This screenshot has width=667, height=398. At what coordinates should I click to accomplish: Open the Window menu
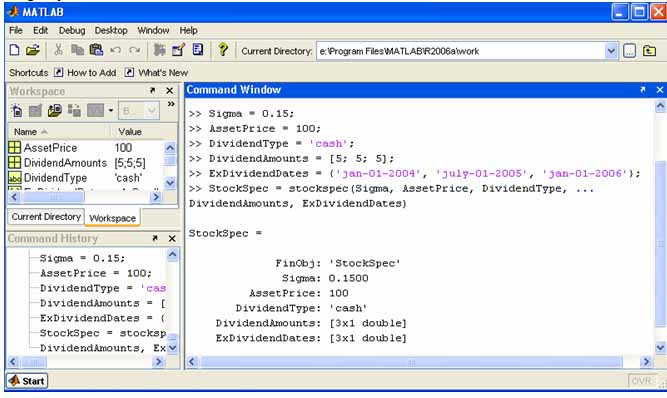[153, 30]
